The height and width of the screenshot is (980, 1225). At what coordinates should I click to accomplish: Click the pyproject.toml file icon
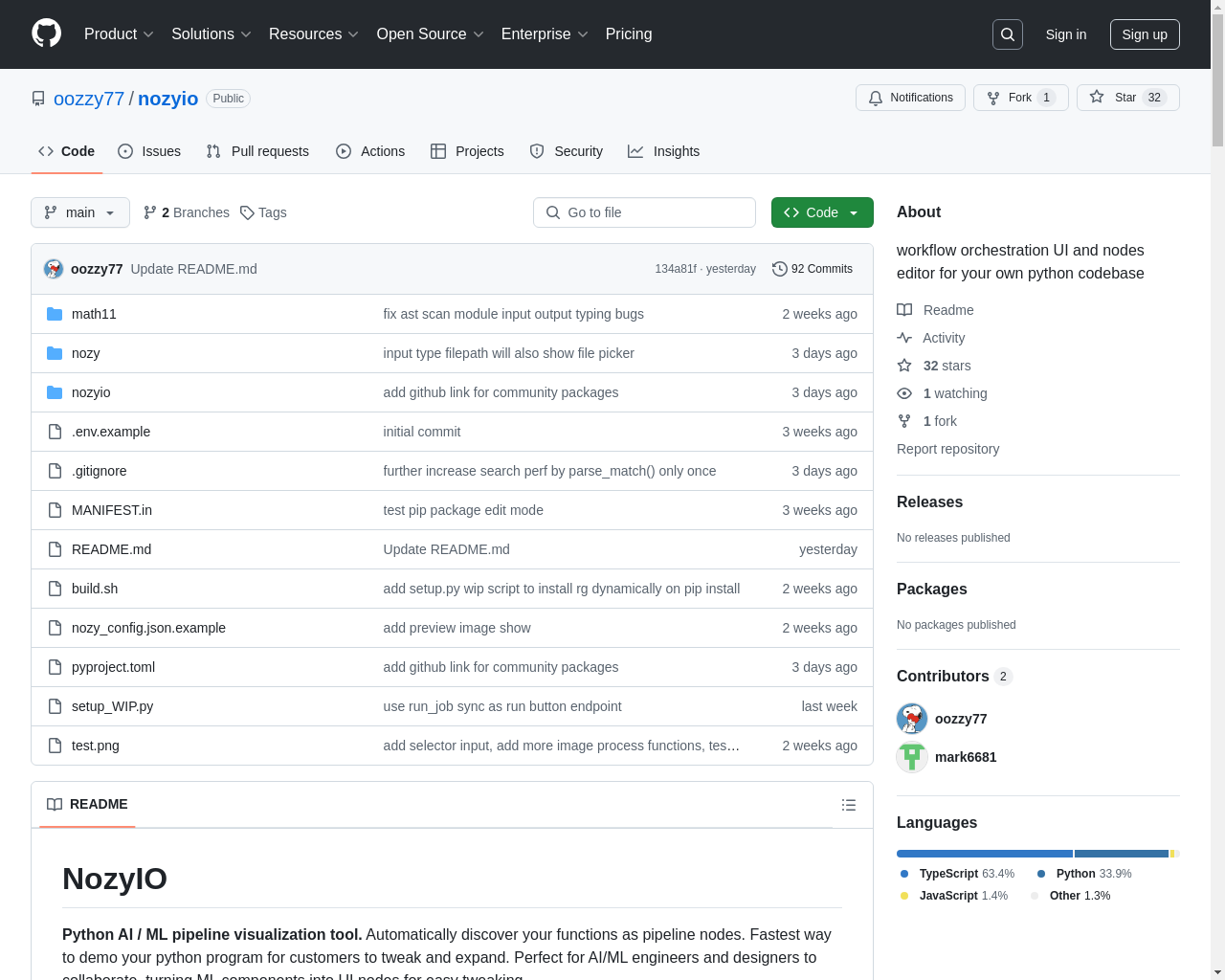(55, 667)
